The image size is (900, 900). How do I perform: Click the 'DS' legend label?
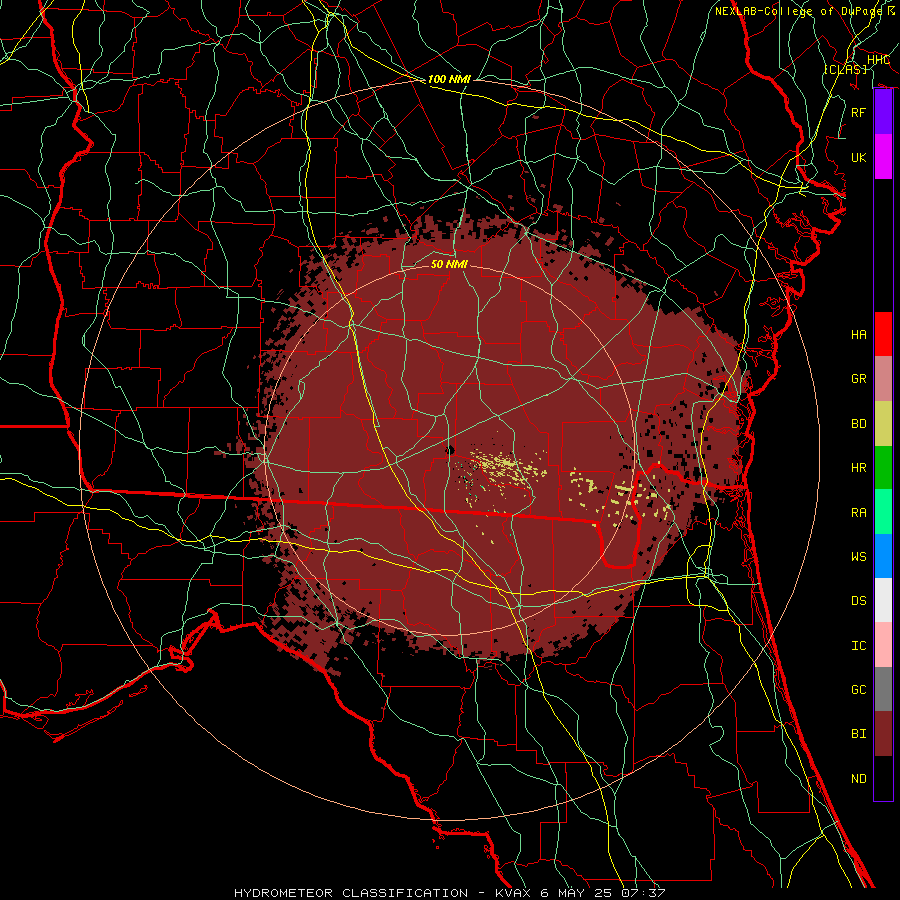coord(859,601)
